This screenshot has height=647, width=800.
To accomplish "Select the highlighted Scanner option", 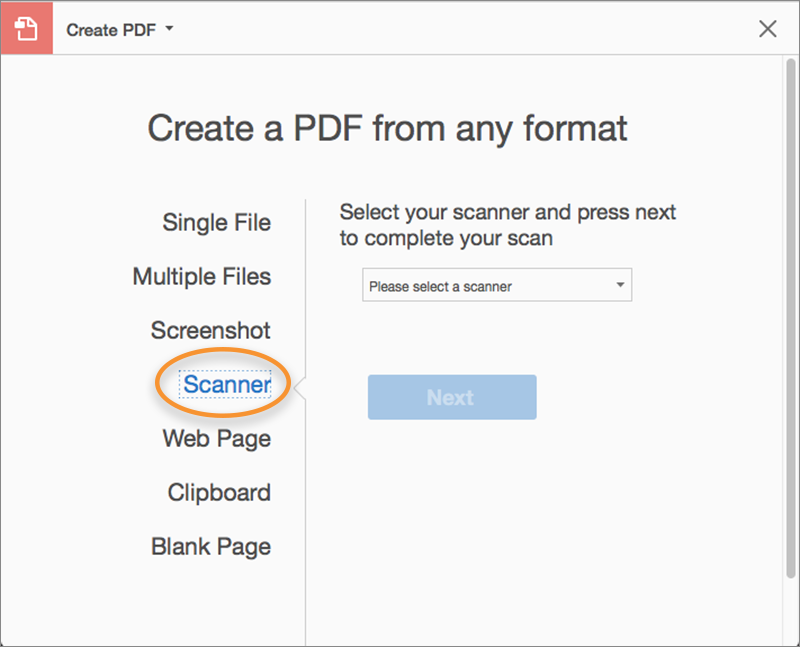I will 227,385.
